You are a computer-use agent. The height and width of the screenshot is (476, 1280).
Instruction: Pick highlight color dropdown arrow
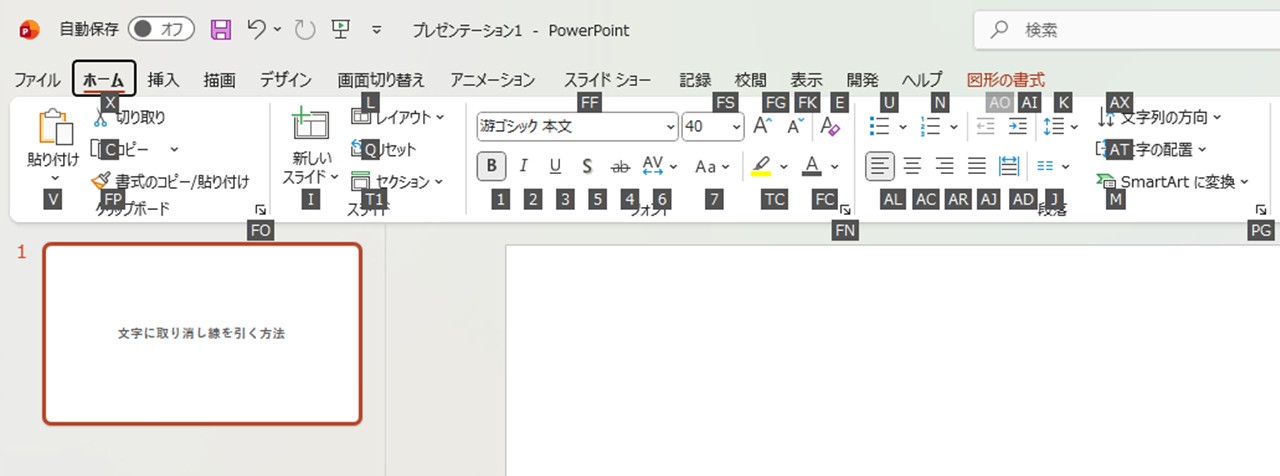[x=784, y=166]
